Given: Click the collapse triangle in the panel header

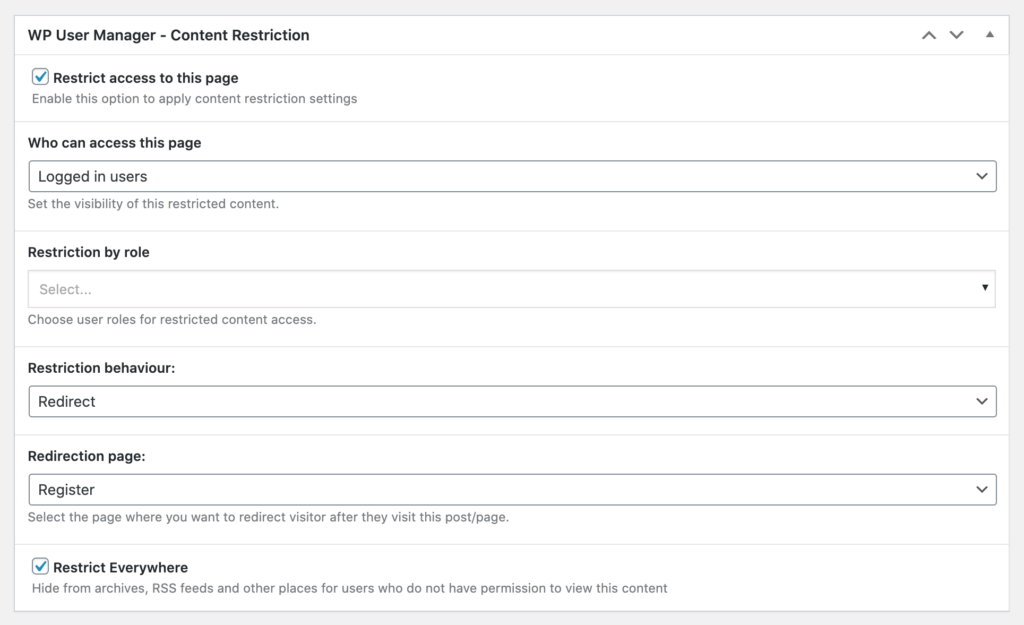Looking at the screenshot, I should point(988,34).
